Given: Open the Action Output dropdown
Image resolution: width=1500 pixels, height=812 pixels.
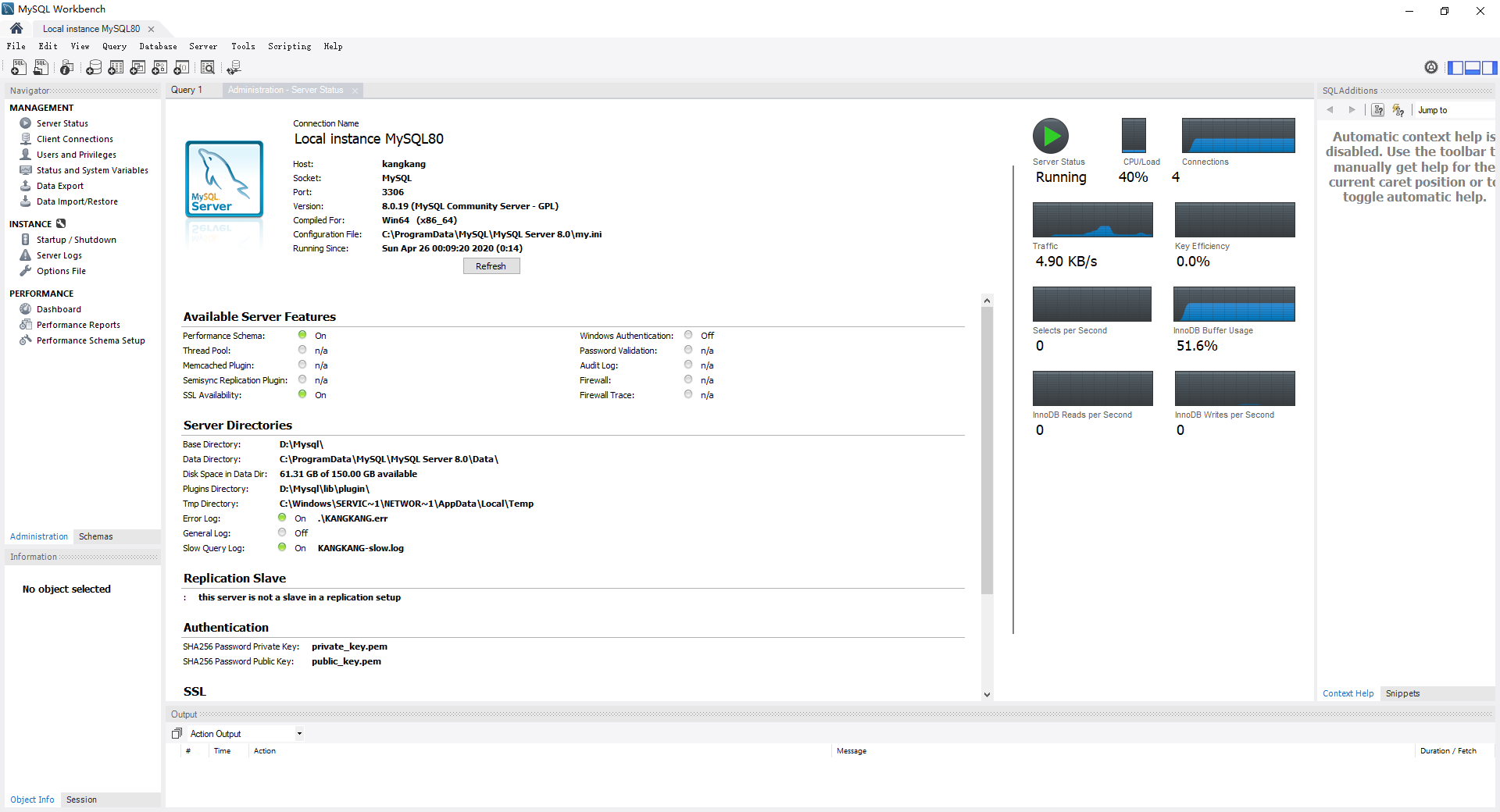Looking at the screenshot, I should tap(299, 734).
